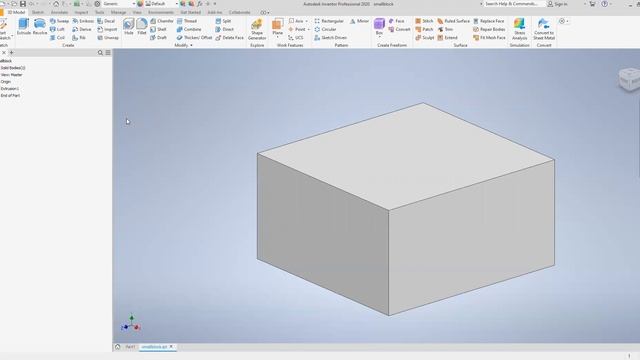Open the View ribbon tab
The height and width of the screenshot is (360, 640).
coord(137,12)
